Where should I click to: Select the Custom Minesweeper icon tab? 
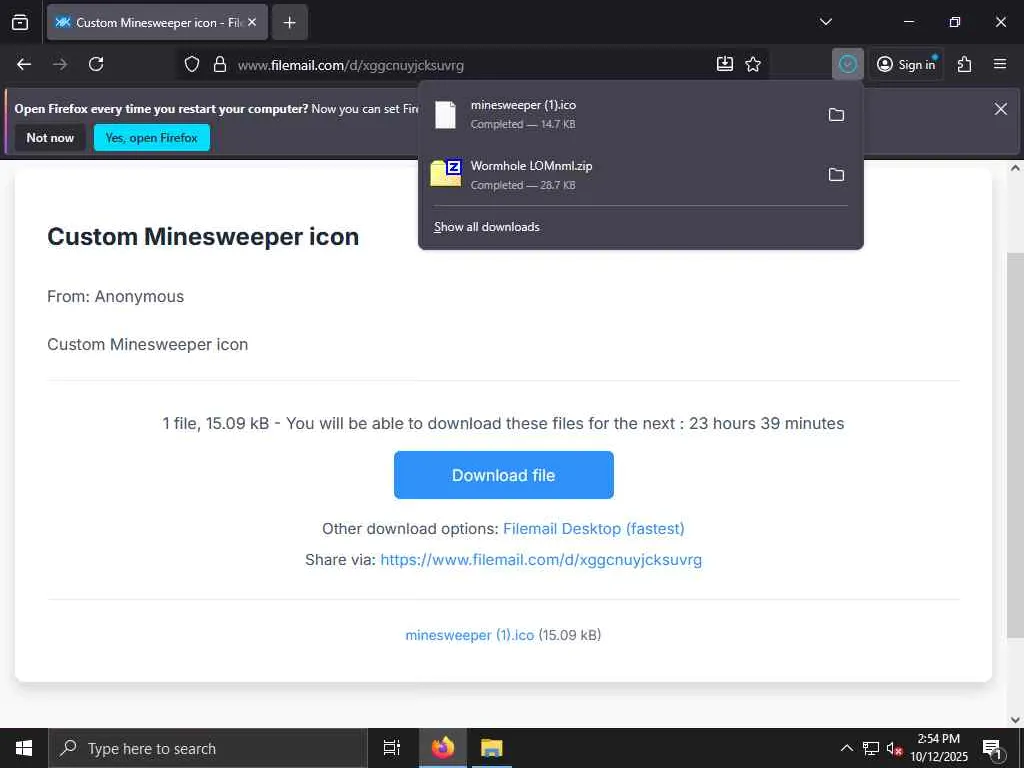click(157, 22)
